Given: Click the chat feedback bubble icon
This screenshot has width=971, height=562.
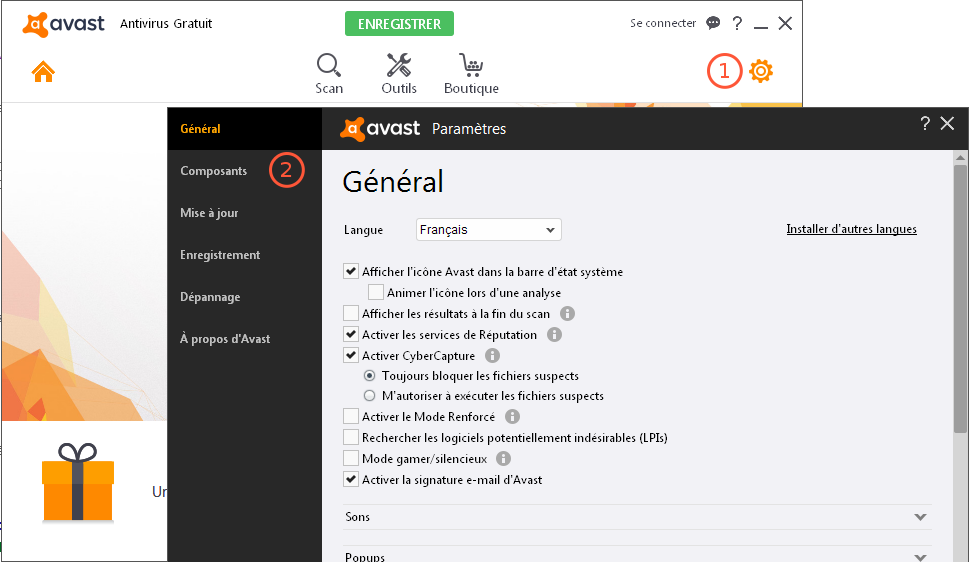Looking at the screenshot, I should [713, 23].
